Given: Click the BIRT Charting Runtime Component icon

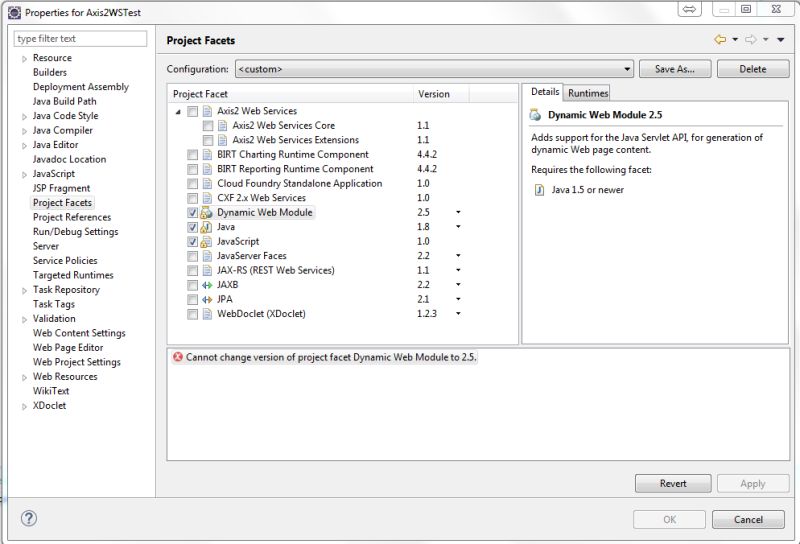Looking at the screenshot, I should click(x=207, y=154).
